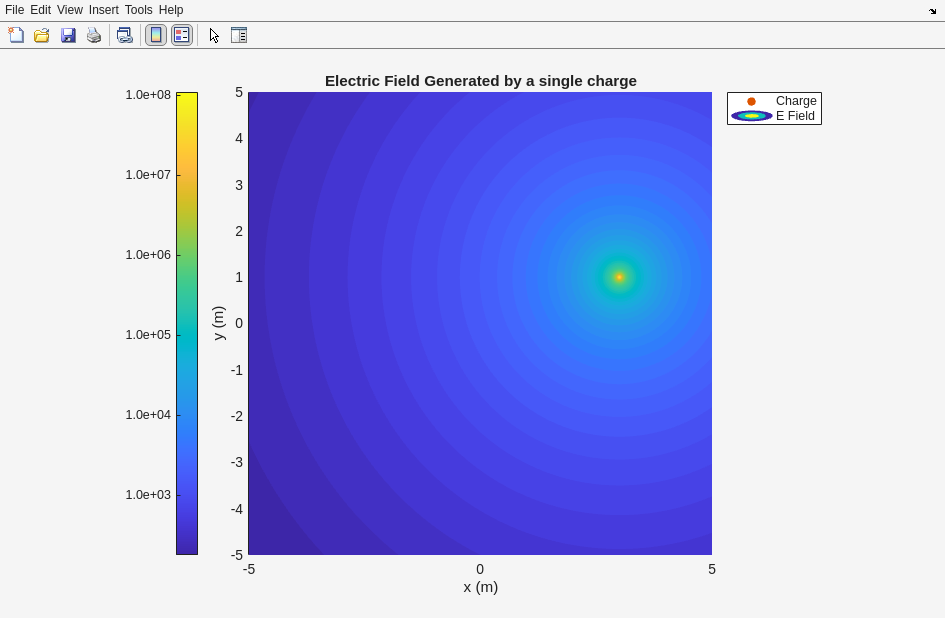Expand the View menu

point(70,10)
